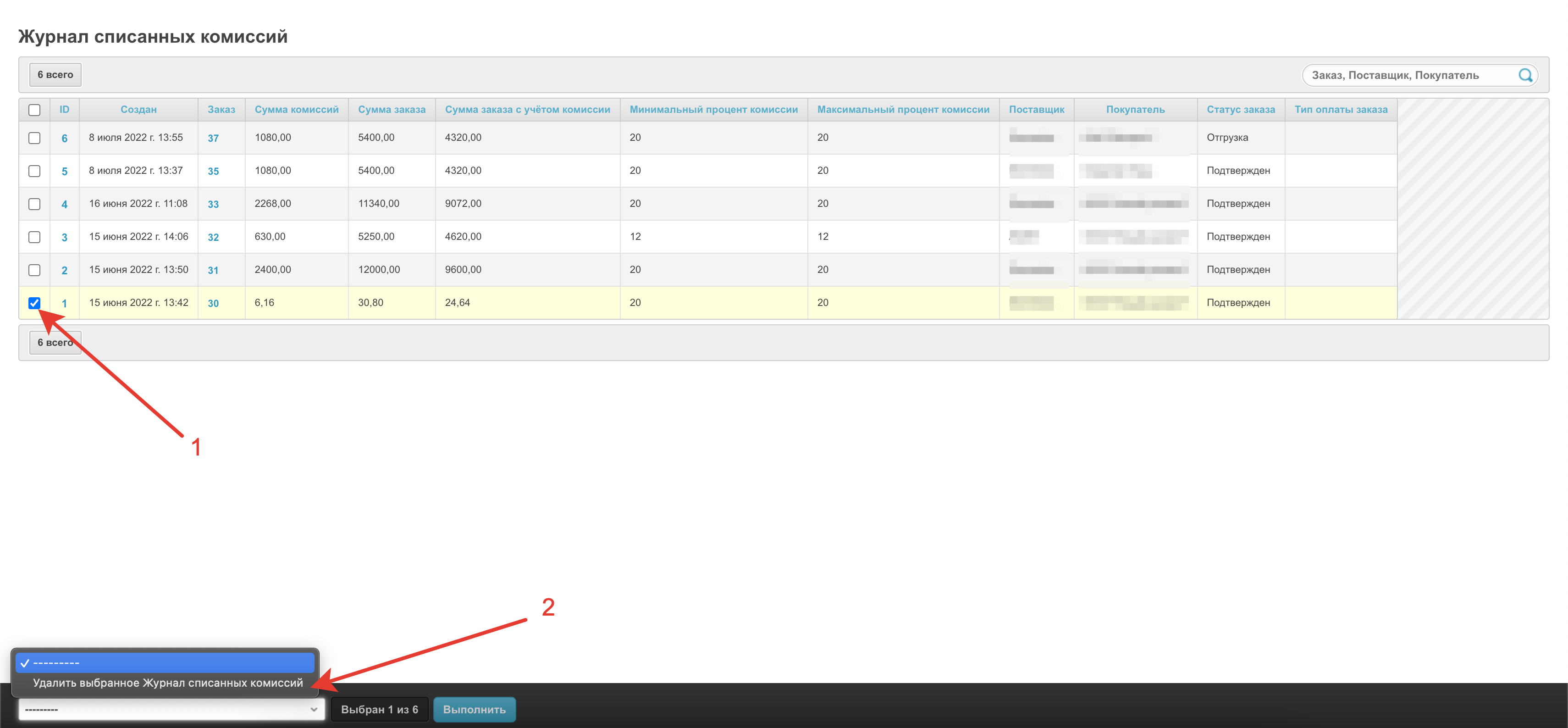Check the checkbox for row ID 6

(35, 138)
